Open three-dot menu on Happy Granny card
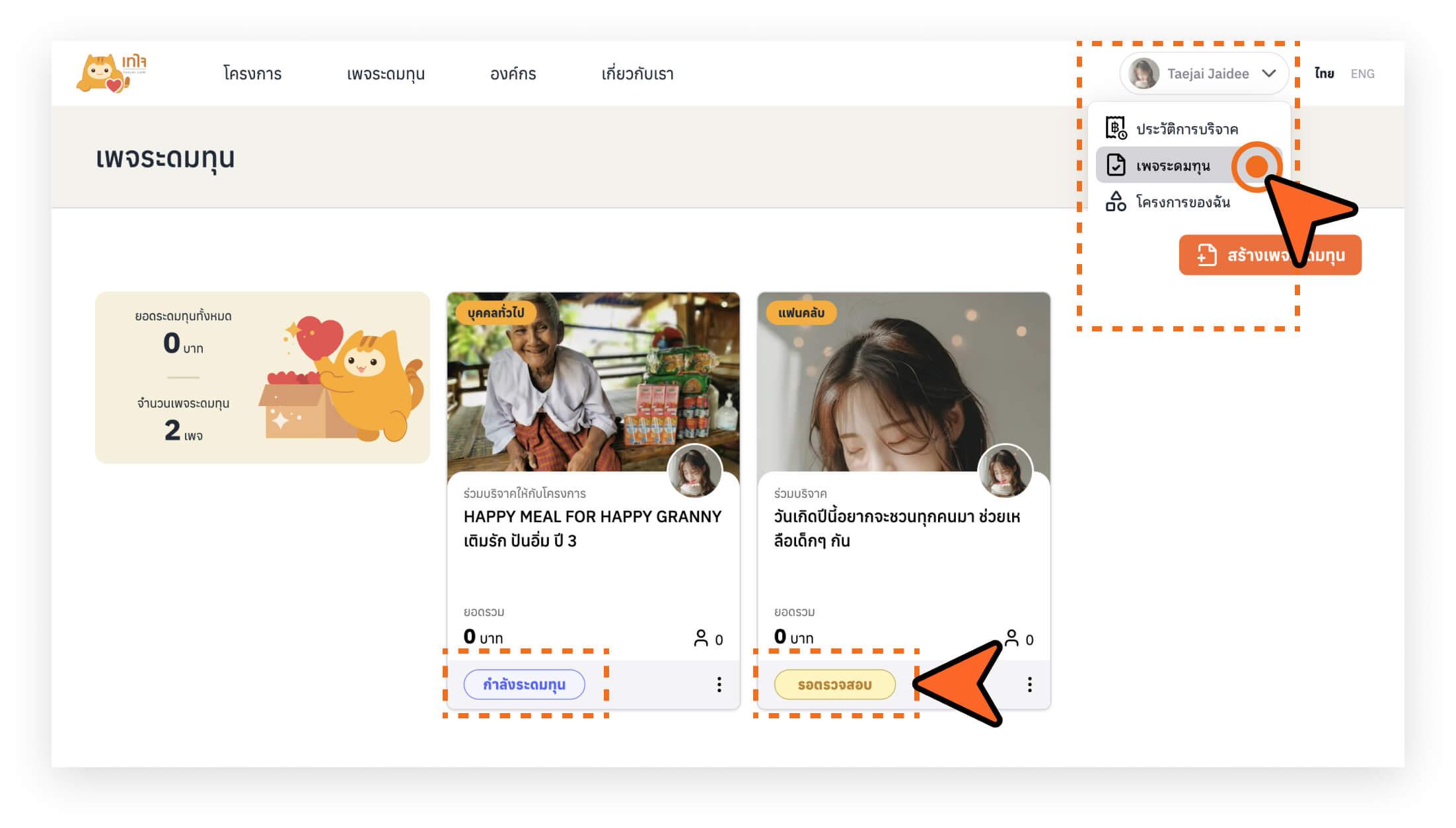 719,685
